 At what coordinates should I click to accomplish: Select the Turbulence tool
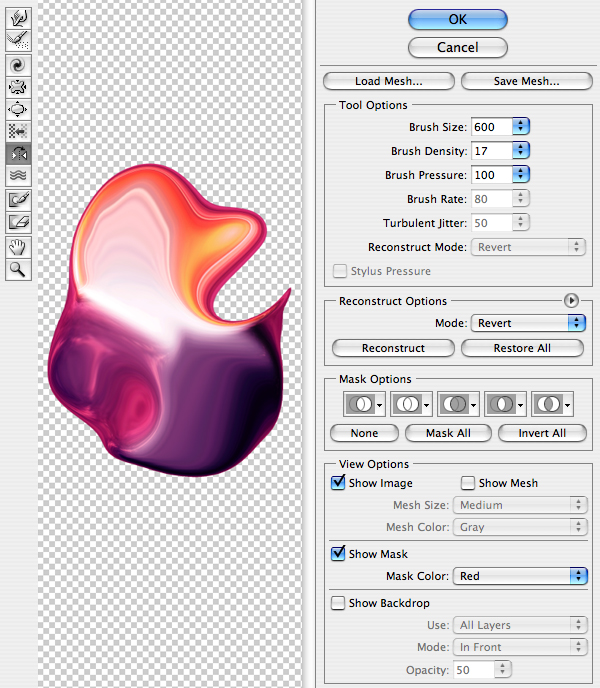click(x=18, y=176)
